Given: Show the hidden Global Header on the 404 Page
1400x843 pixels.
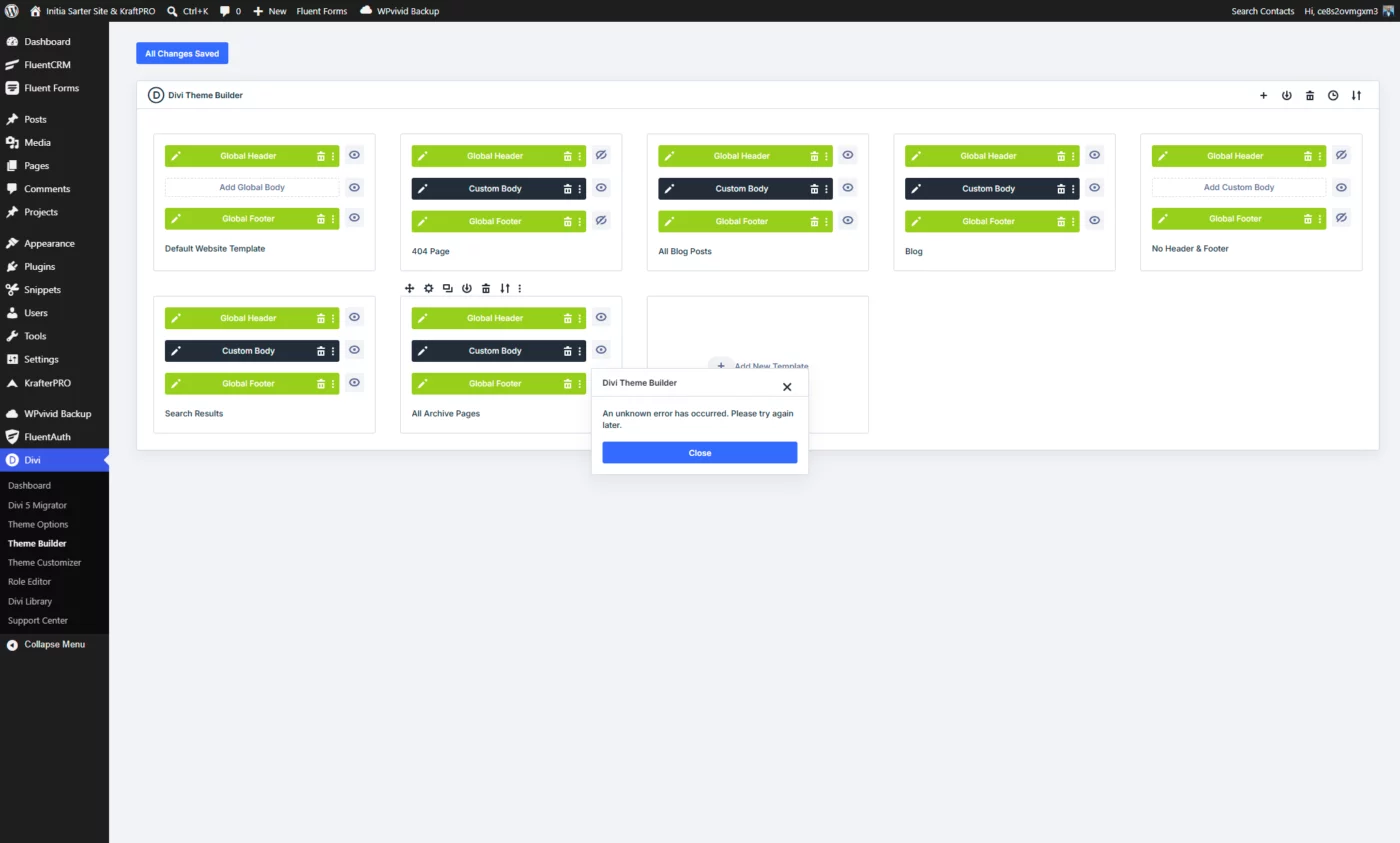Looking at the screenshot, I should tap(601, 155).
